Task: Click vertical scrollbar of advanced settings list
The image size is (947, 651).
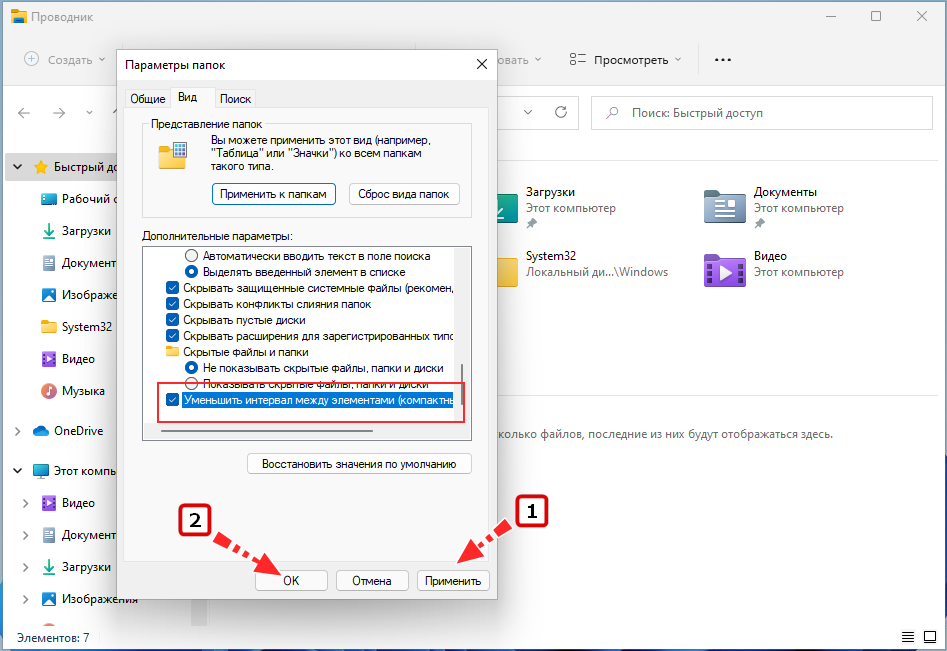Action: click(462, 384)
